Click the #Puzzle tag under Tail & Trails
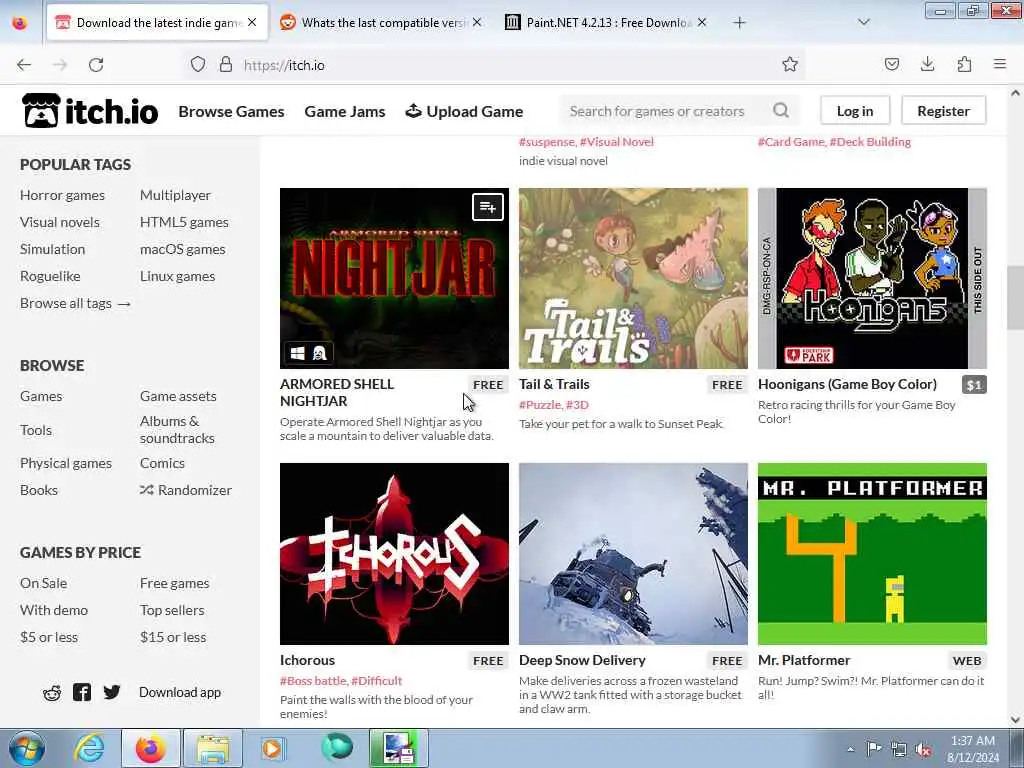1024x768 pixels. 539,405
